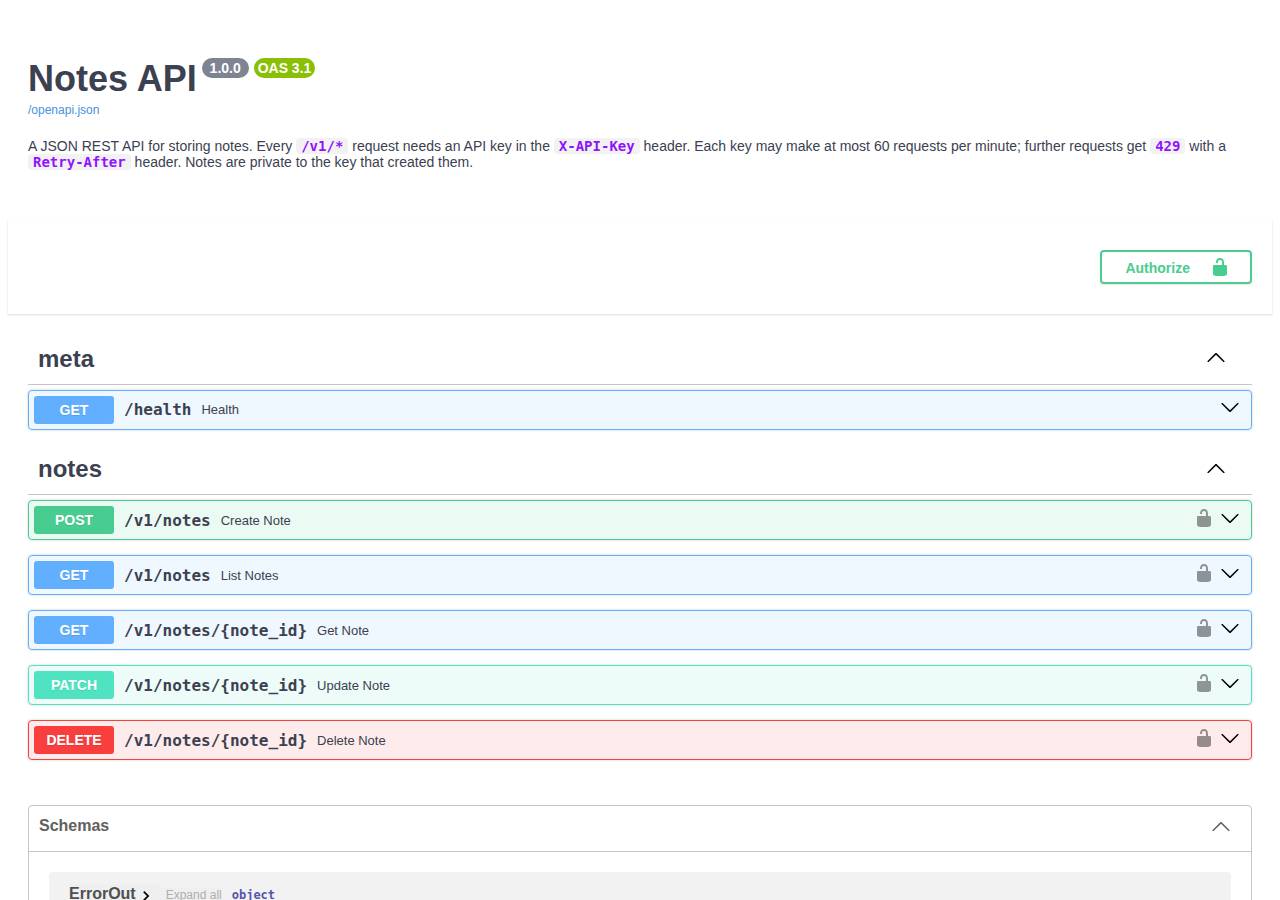
Task: Click the DELETE method badge
Action: point(74,740)
